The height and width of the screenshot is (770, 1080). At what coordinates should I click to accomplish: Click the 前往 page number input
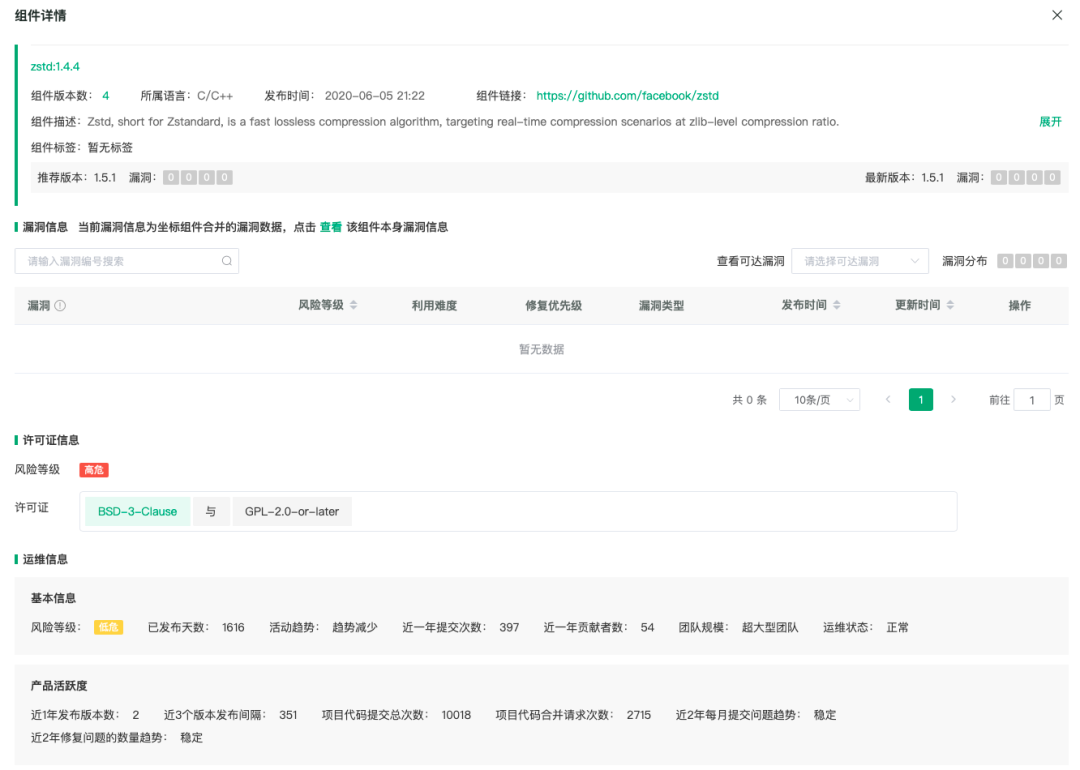[1032, 399]
